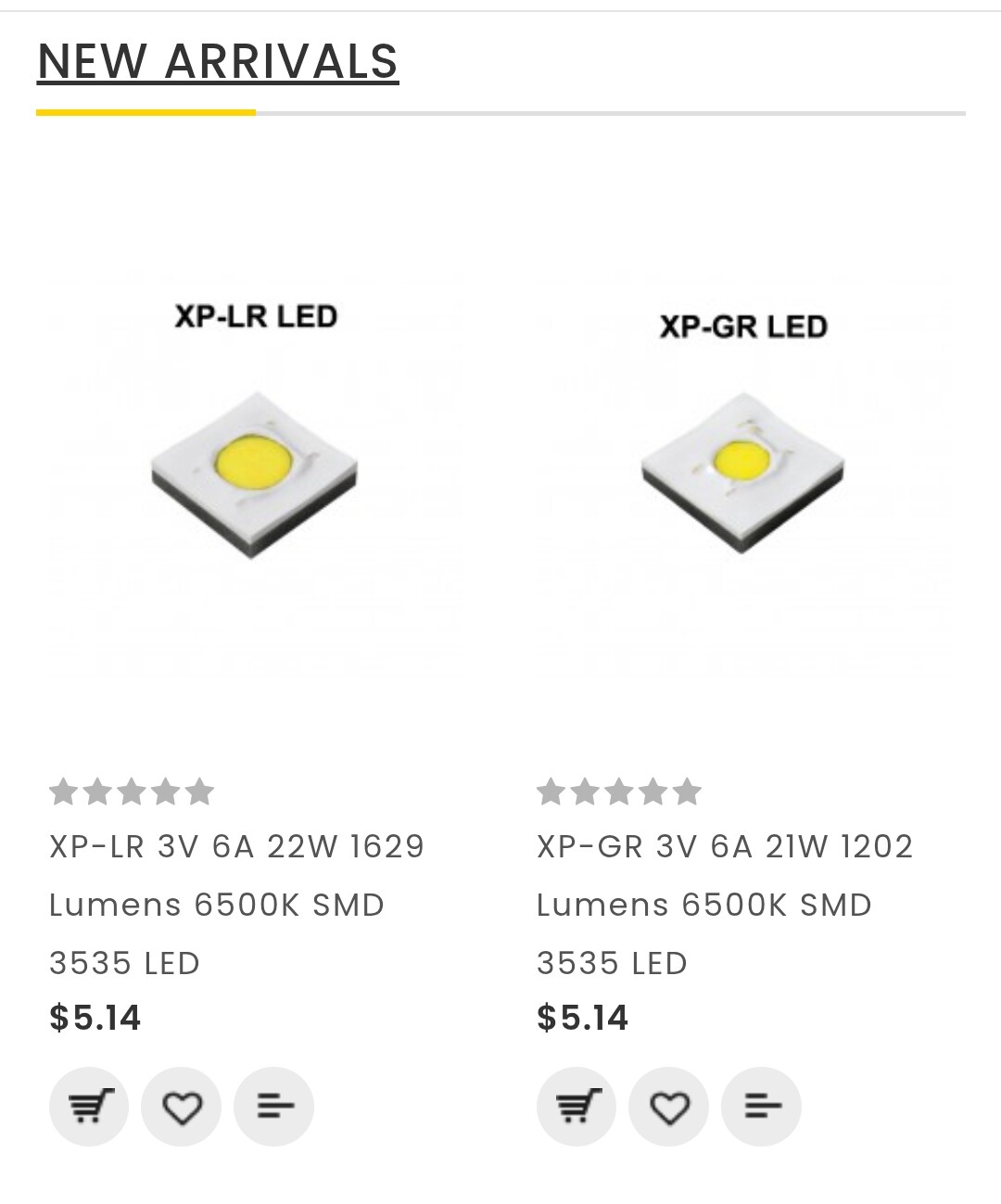Click the yellow progress bar under heading

pyautogui.click(x=146, y=112)
